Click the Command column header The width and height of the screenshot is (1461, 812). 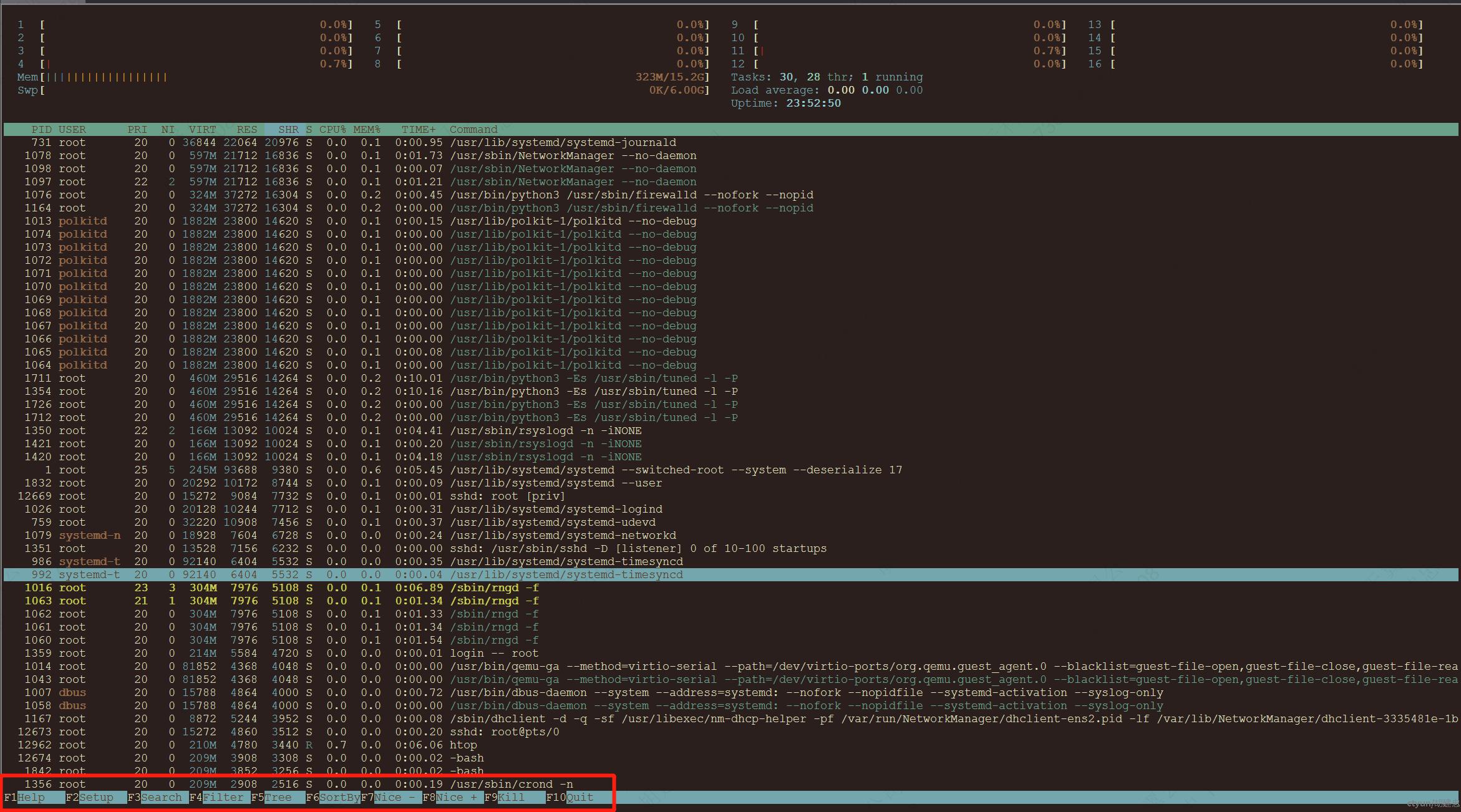[x=473, y=130]
